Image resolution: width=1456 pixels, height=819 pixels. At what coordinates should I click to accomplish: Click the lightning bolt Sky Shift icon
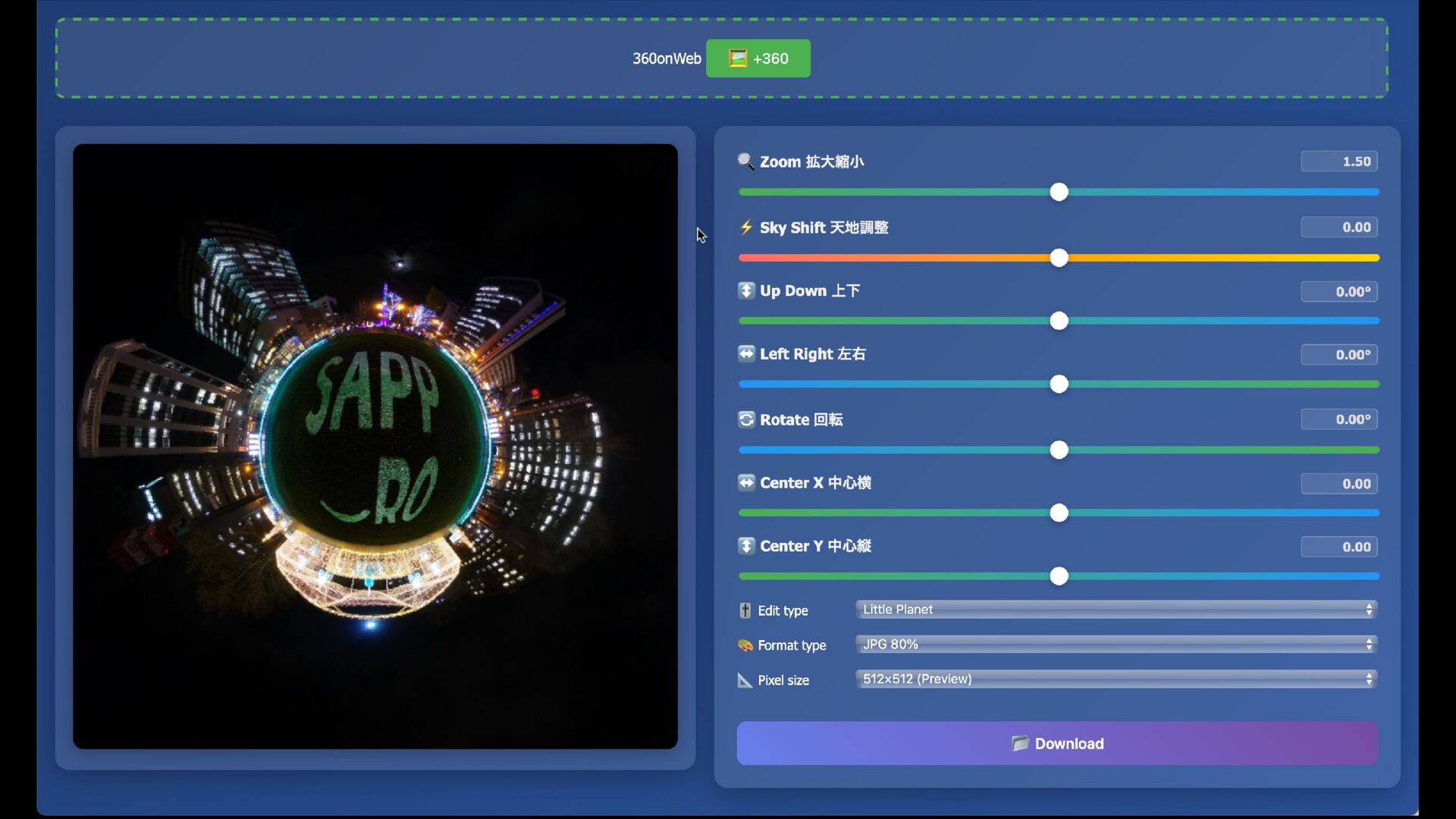pos(746,227)
